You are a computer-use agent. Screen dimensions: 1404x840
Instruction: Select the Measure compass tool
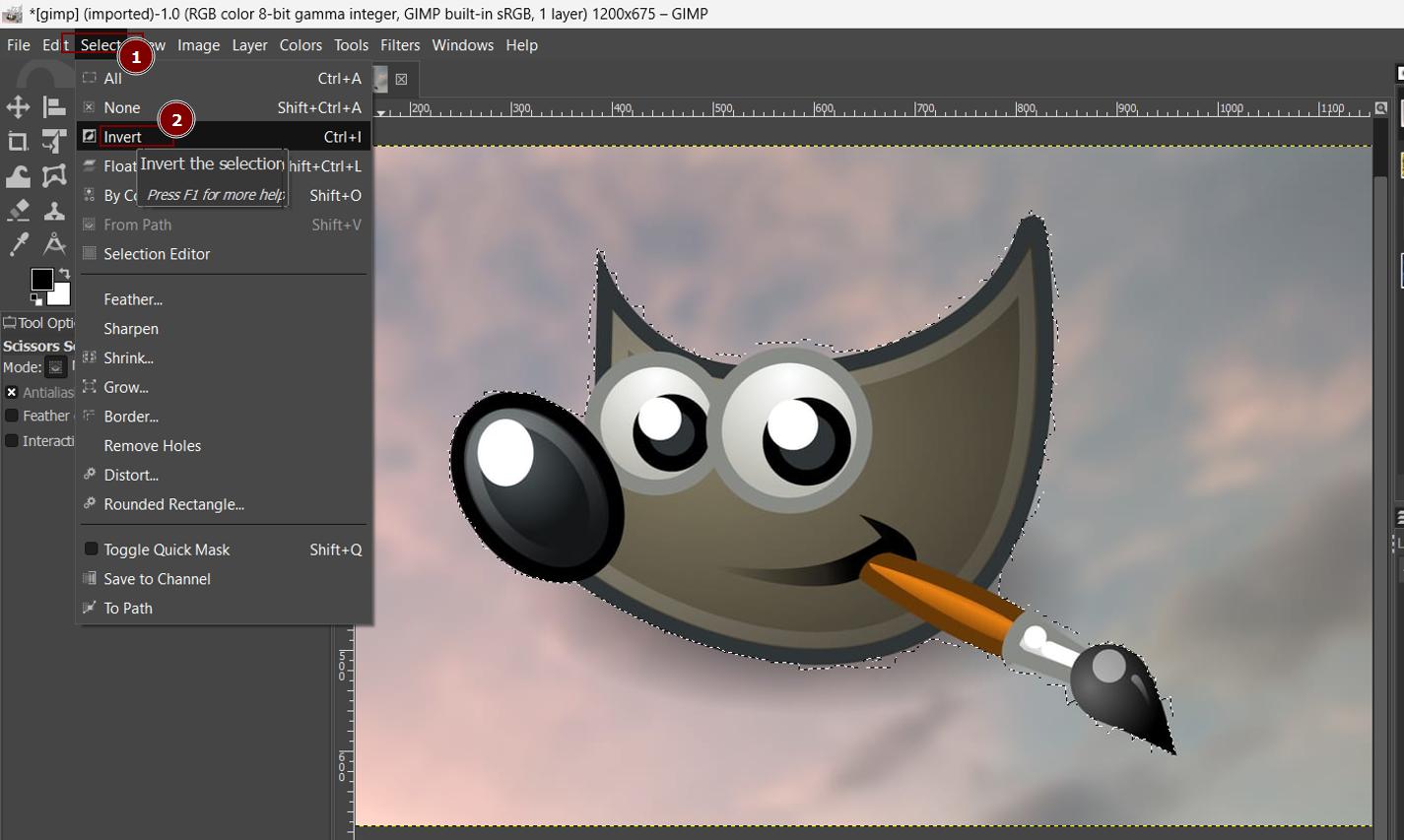54,244
